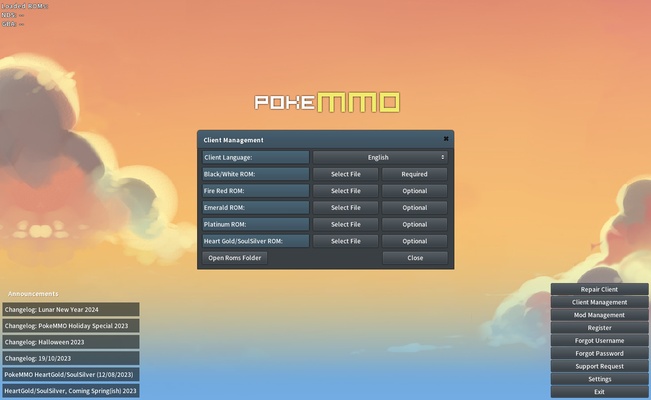Open Mod Management
The height and width of the screenshot is (400, 651).
click(x=599, y=315)
